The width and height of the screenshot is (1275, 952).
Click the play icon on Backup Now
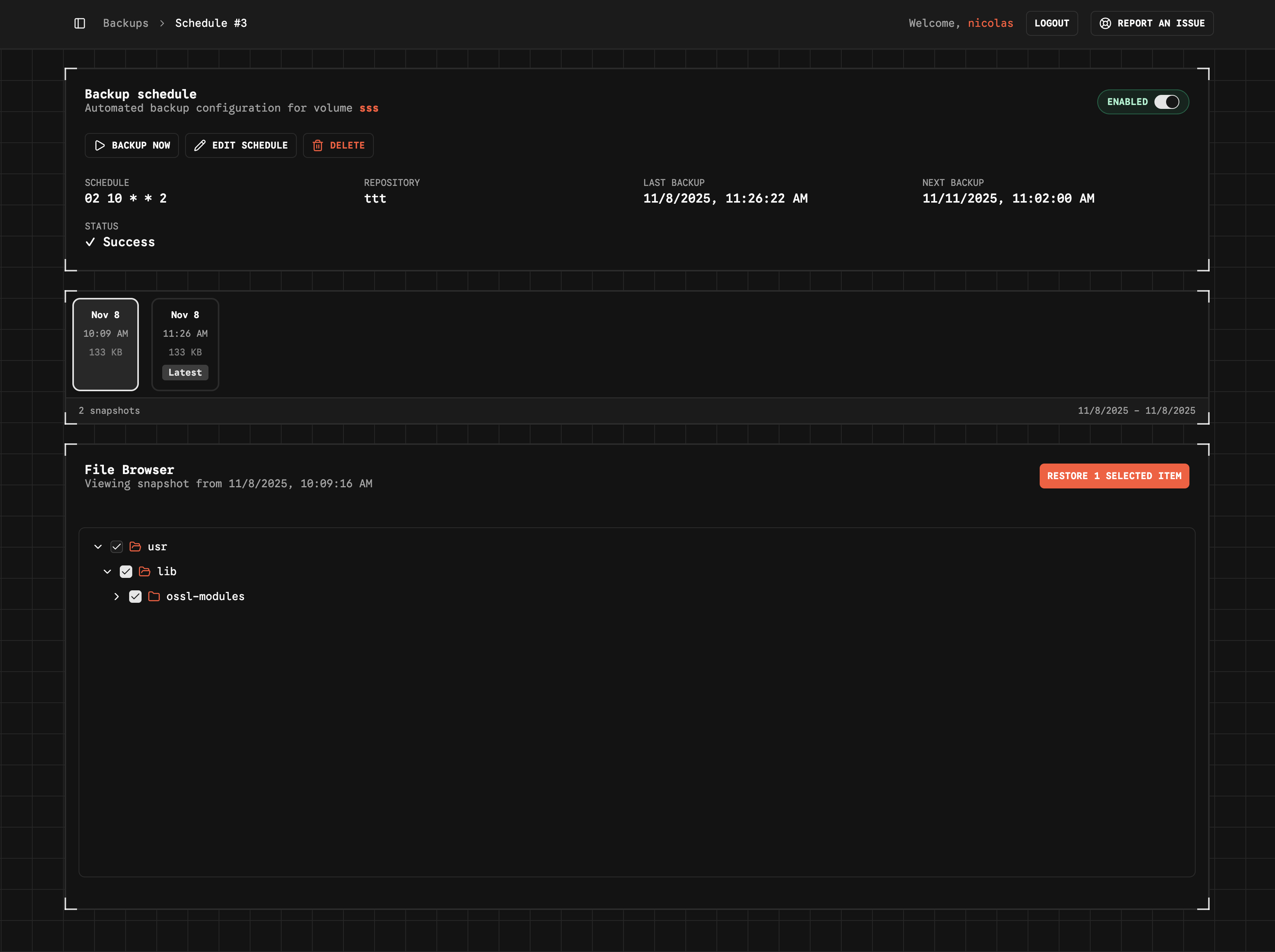pos(100,145)
